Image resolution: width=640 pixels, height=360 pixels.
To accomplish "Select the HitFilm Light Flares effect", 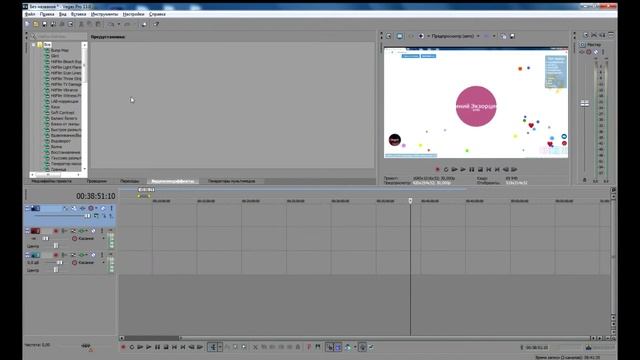I will coord(66,67).
